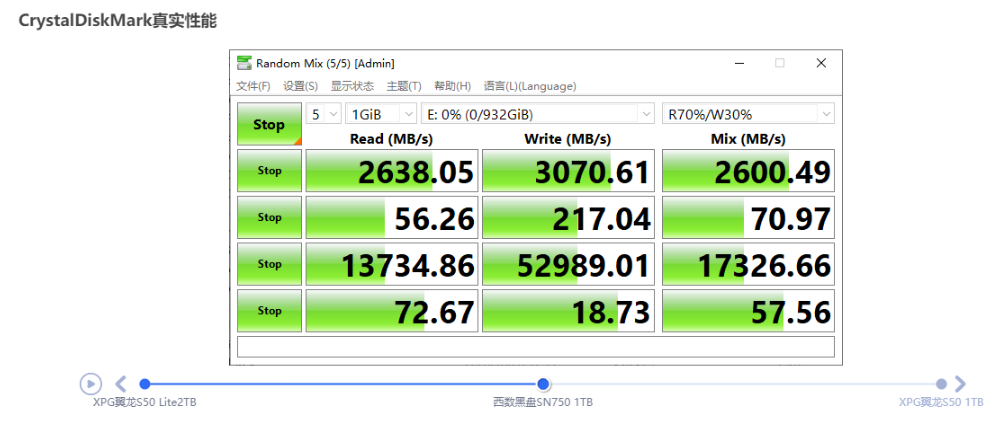This screenshot has width=1006, height=429.
Task: Open the drive dropdown E: 0% (0/932GiB)
Action: tap(538, 114)
